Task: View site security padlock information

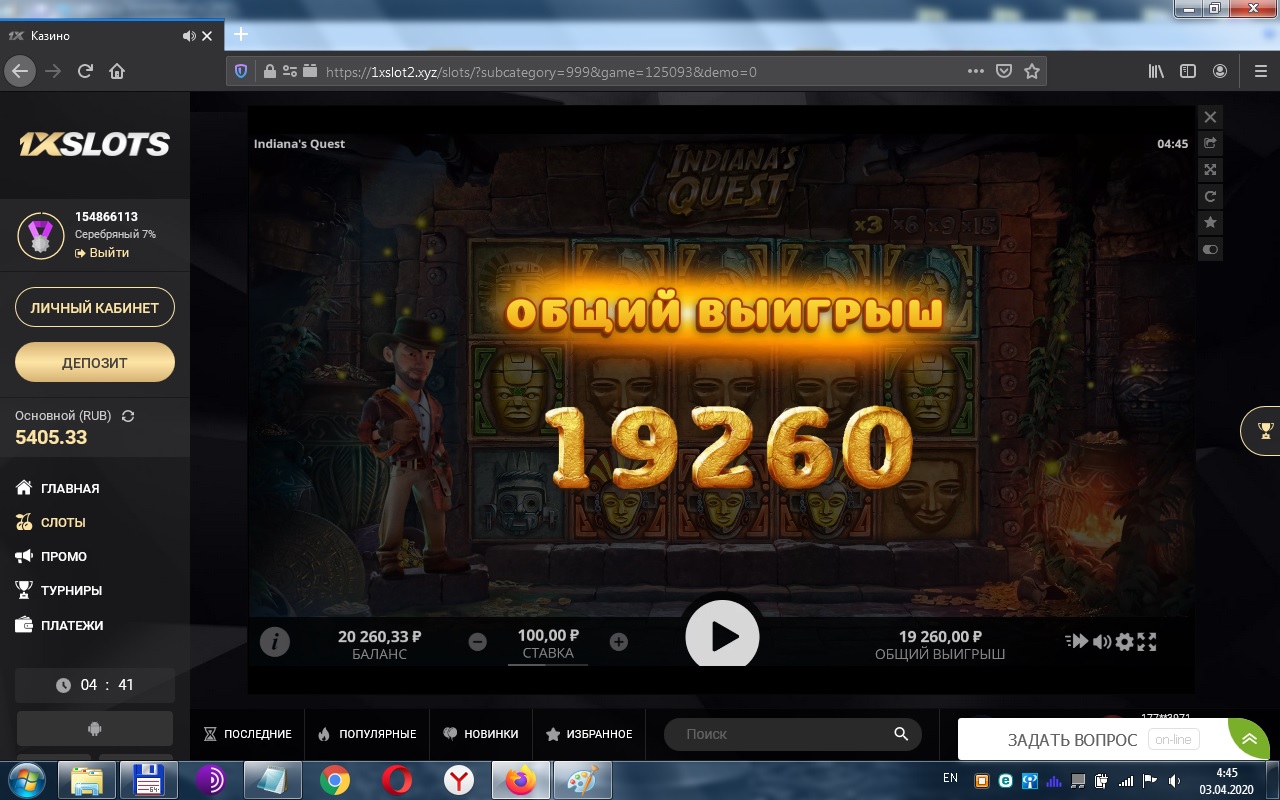Action: point(269,71)
